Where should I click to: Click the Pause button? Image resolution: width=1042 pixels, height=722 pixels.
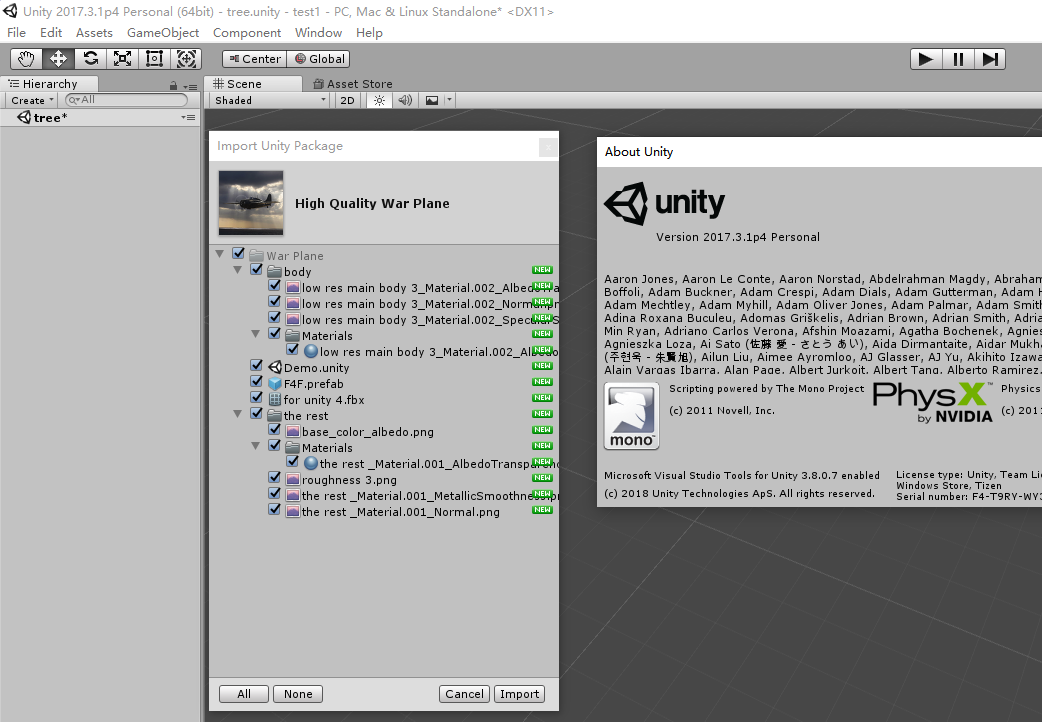[x=958, y=59]
